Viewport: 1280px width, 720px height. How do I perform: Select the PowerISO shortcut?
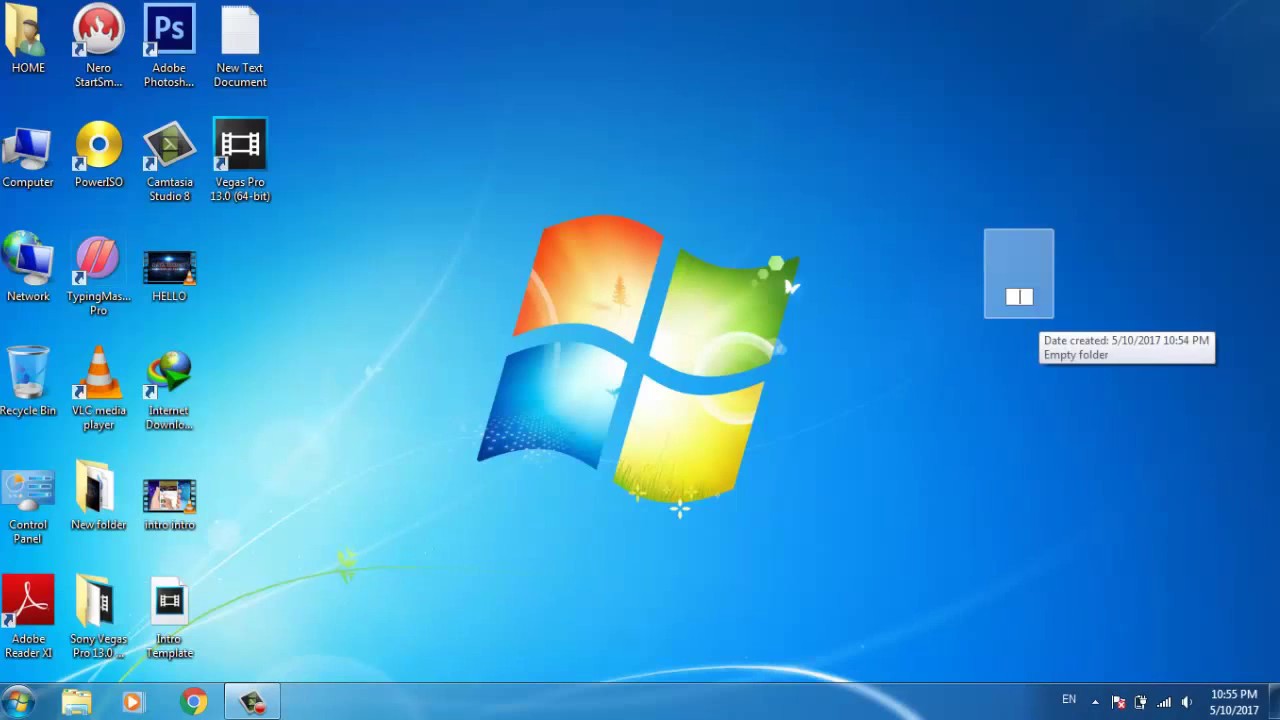tap(98, 155)
